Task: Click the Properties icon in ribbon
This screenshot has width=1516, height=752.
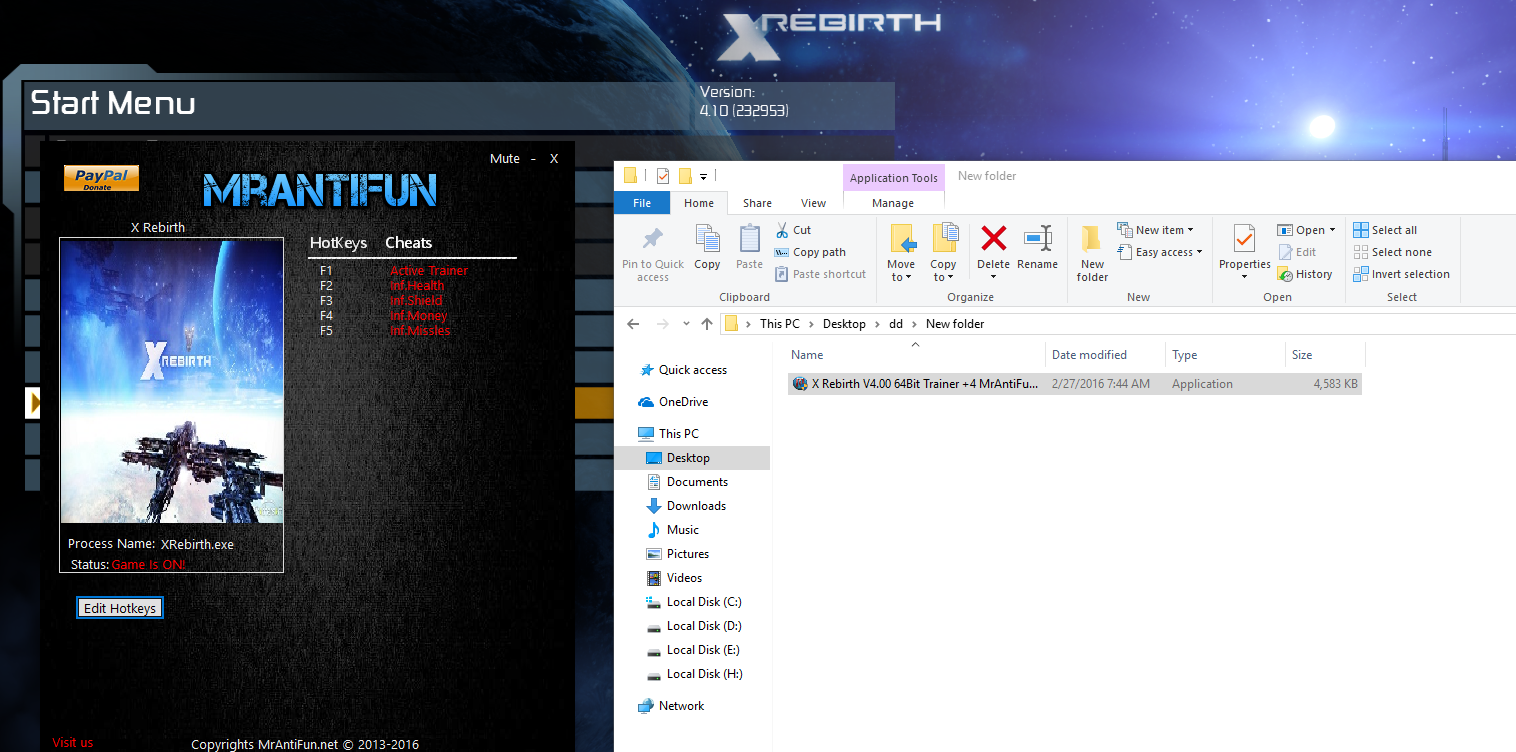Action: (1244, 240)
